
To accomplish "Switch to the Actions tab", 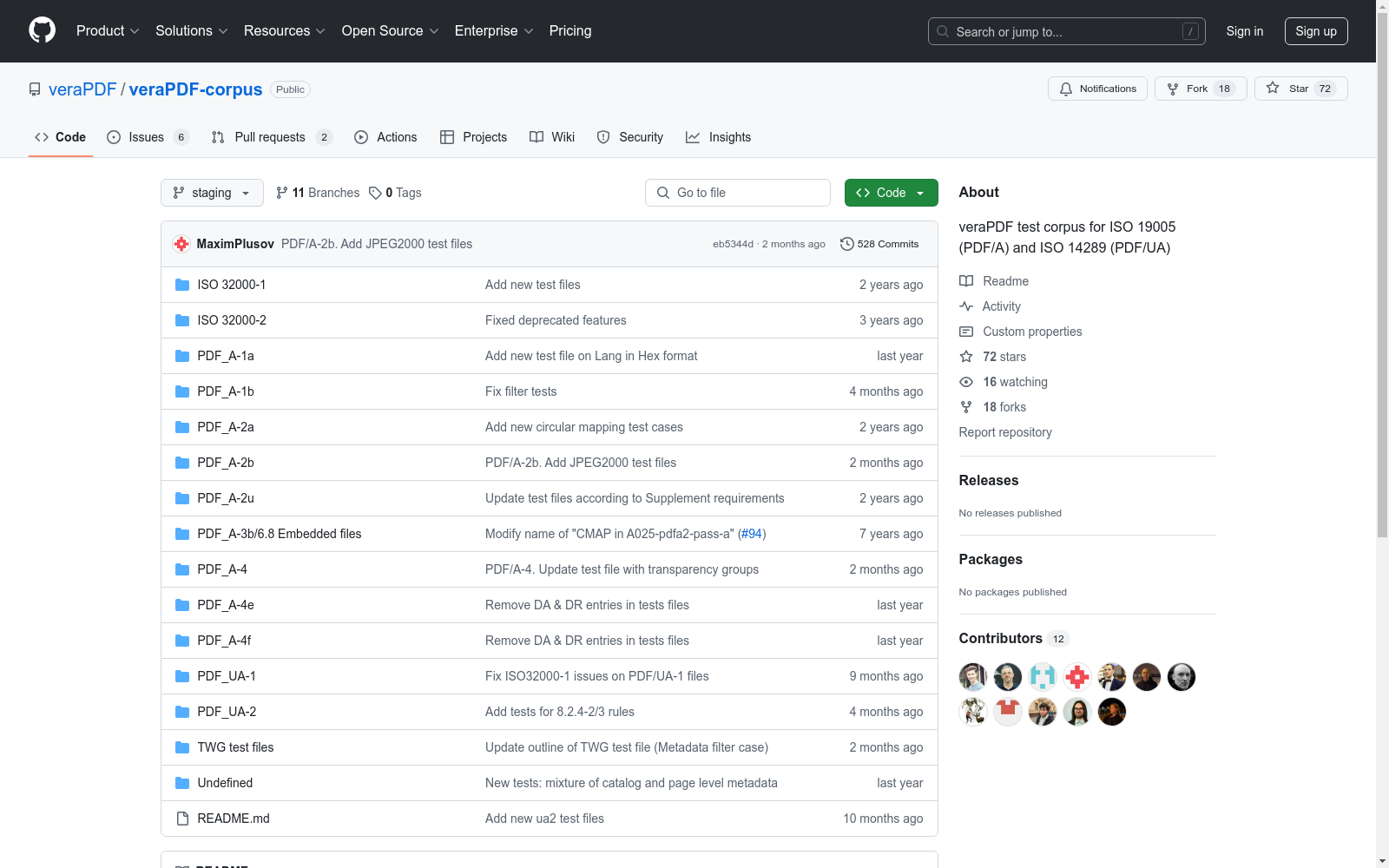I will tap(385, 137).
